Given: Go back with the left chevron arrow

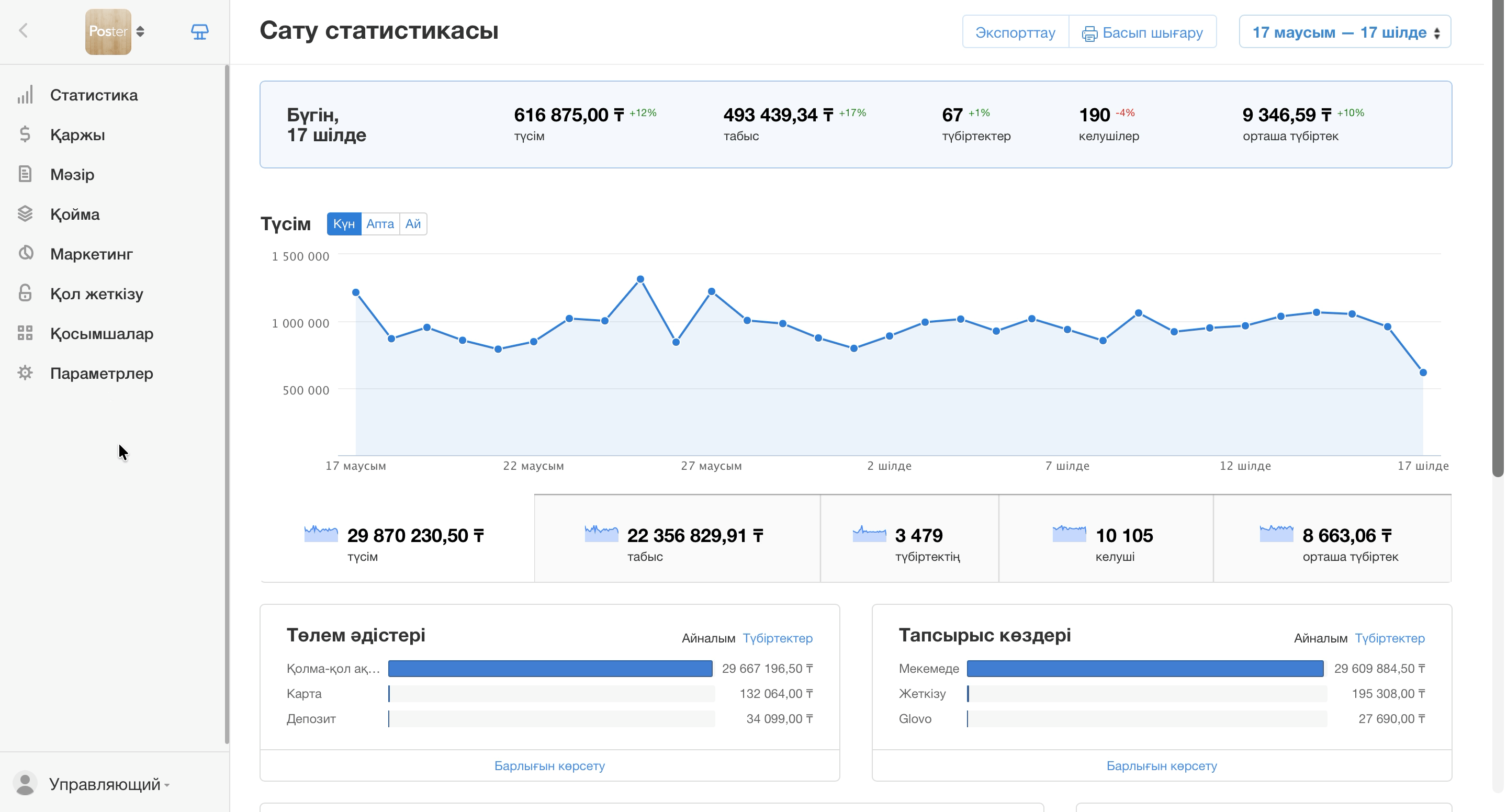Looking at the screenshot, I should pos(24,31).
